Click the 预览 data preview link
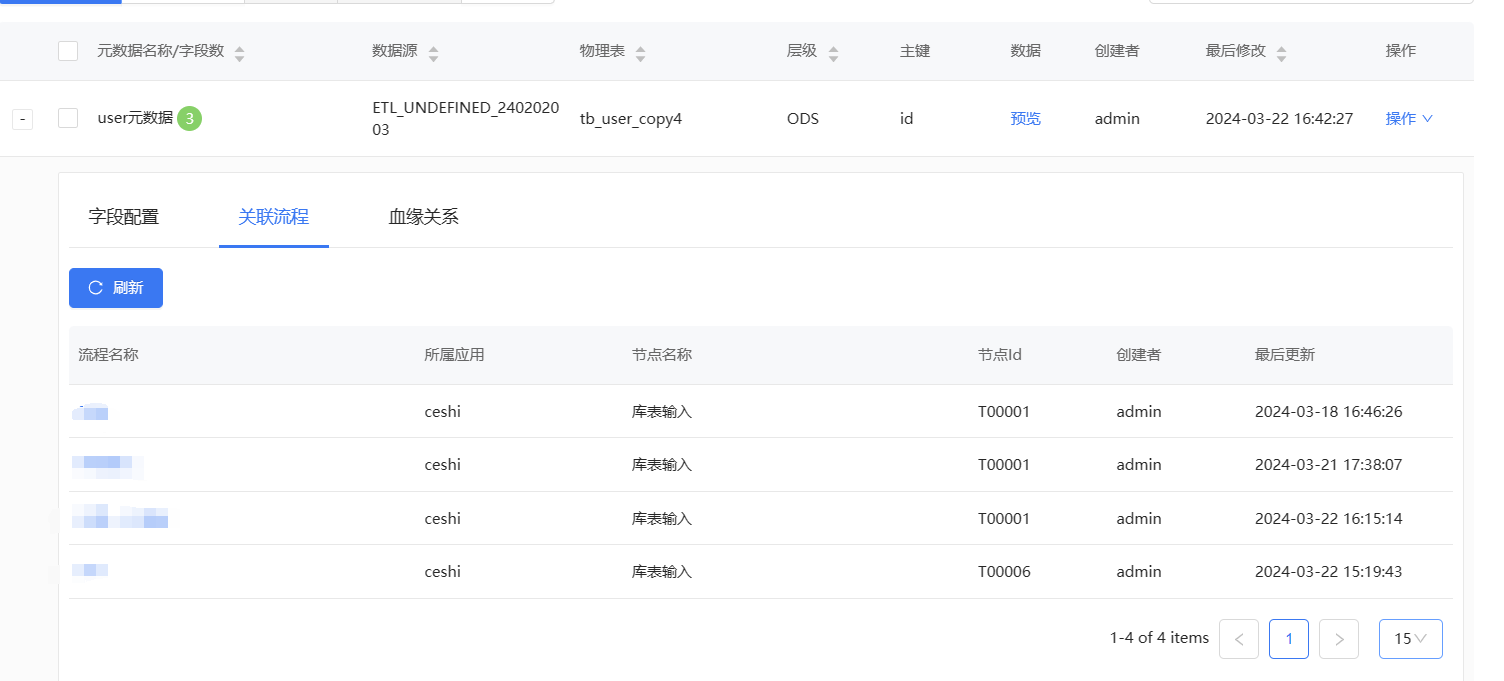The width and height of the screenshot is (1504, 681). [x=1026, y=118]
